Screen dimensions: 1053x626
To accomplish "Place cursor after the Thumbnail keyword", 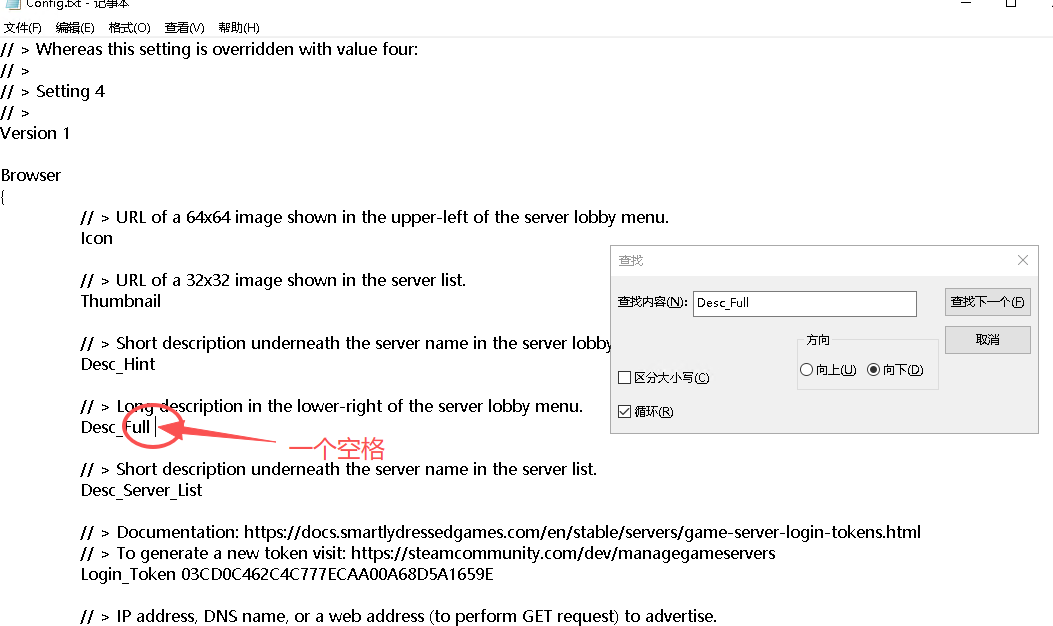I will point(162,301).
